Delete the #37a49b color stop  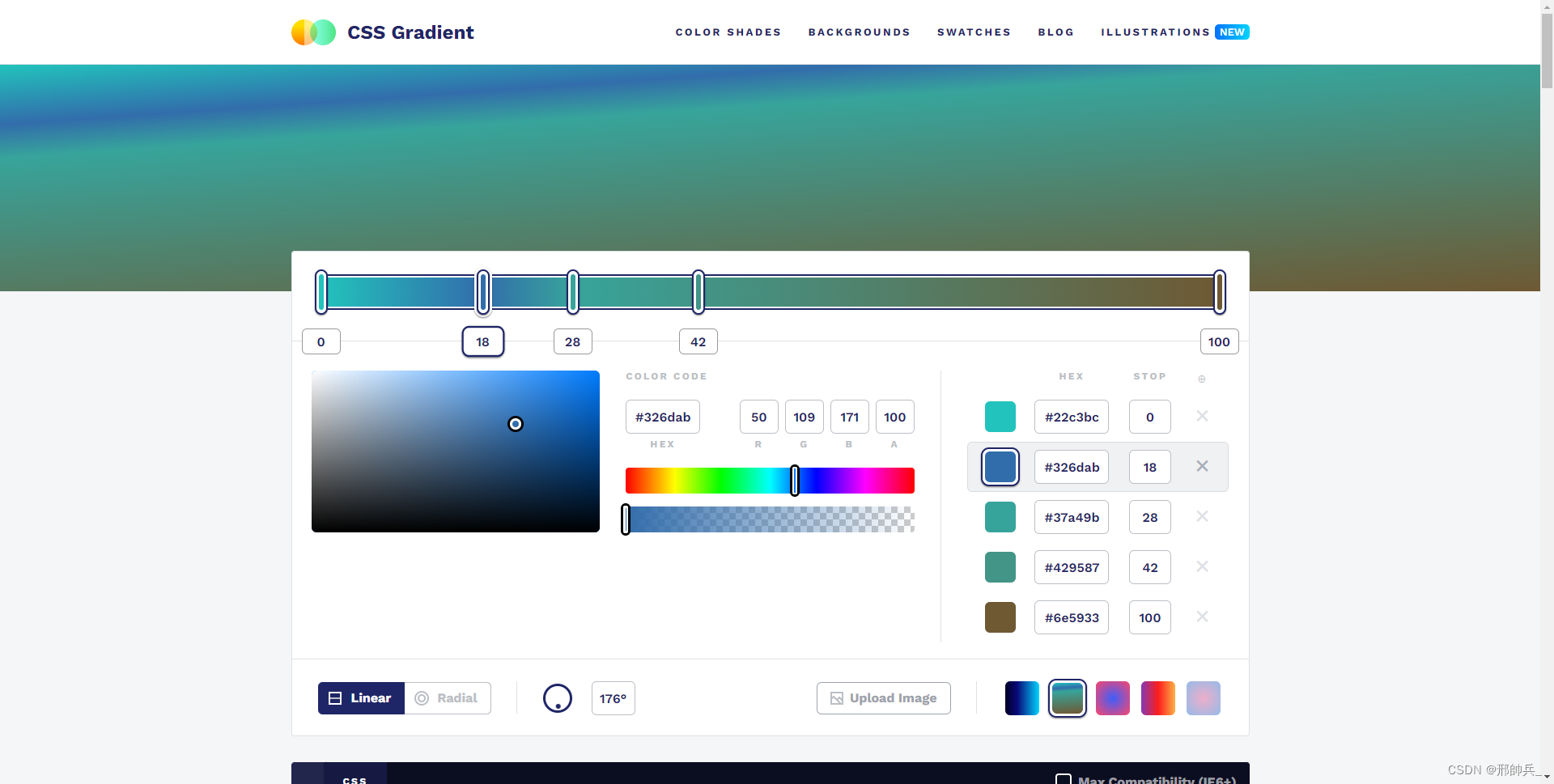[1202, 516]
